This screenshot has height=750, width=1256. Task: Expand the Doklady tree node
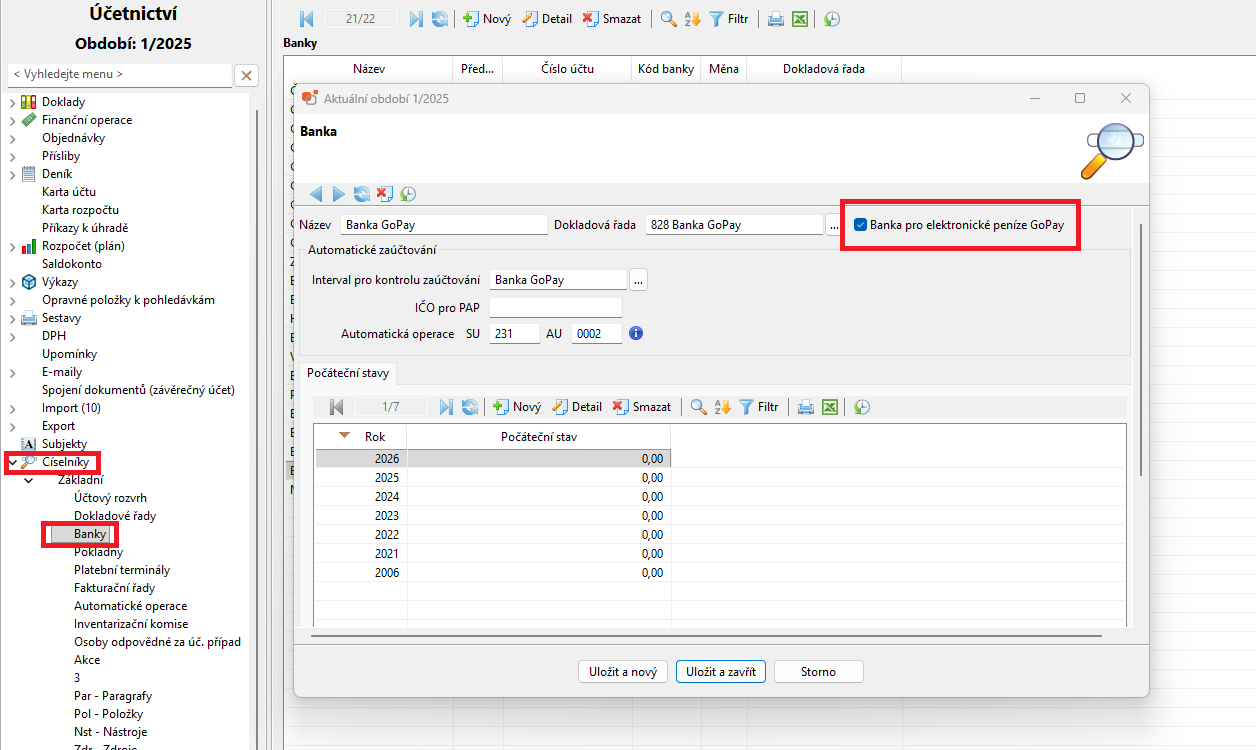tap(12, 102)
